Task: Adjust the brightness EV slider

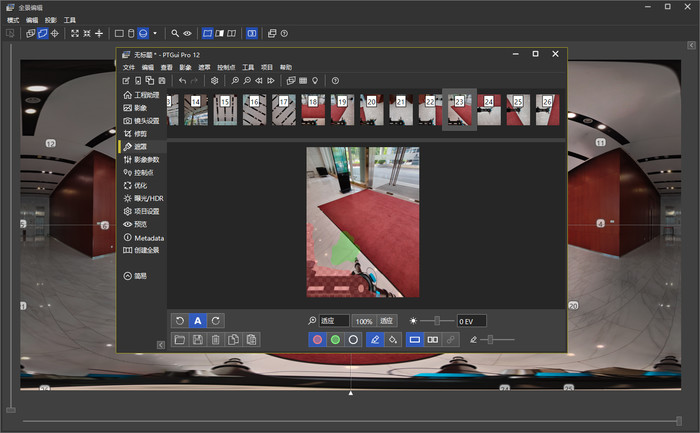Action: point(437,321)
